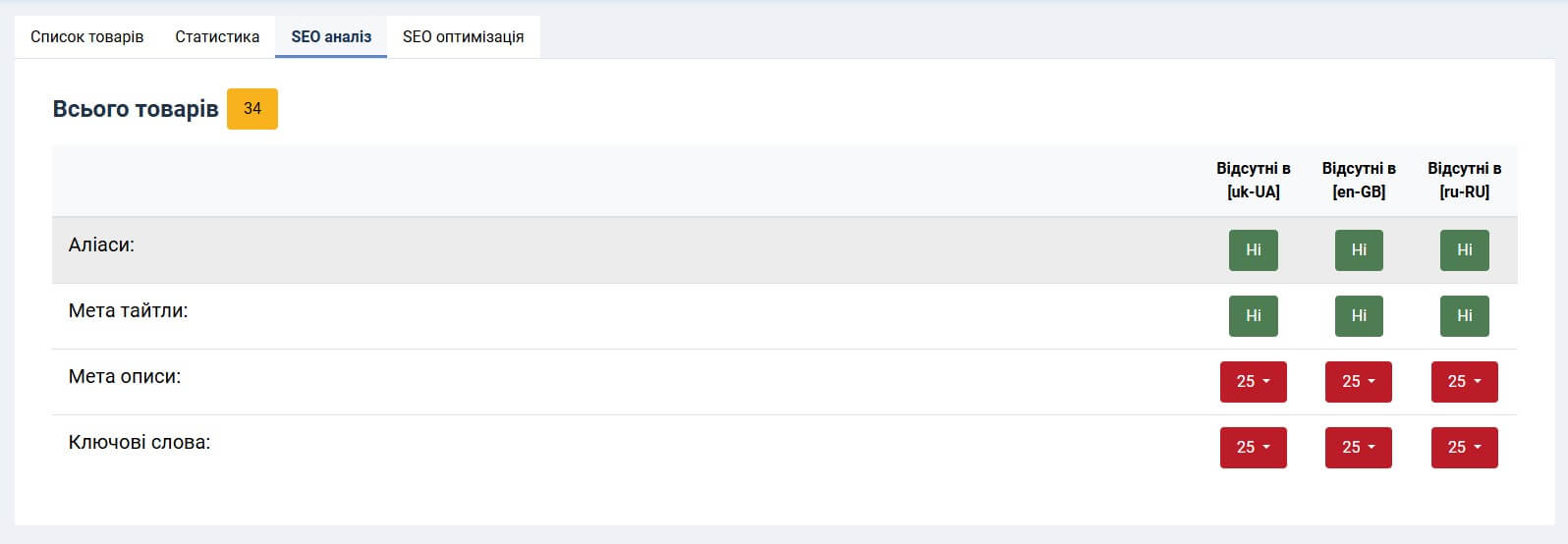
Task: Click Аліаси 'Ні' button for ru-RU
Action: tap(1464, 249)
